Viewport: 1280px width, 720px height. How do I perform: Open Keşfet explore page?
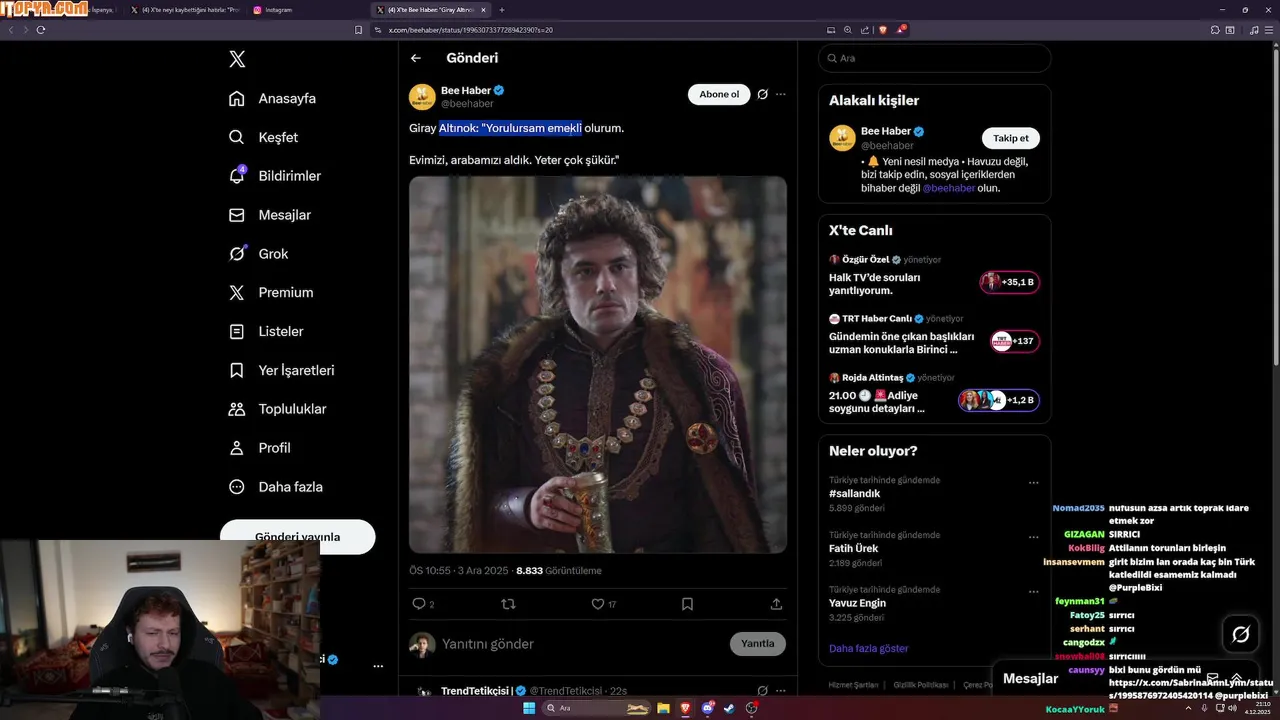264,137
